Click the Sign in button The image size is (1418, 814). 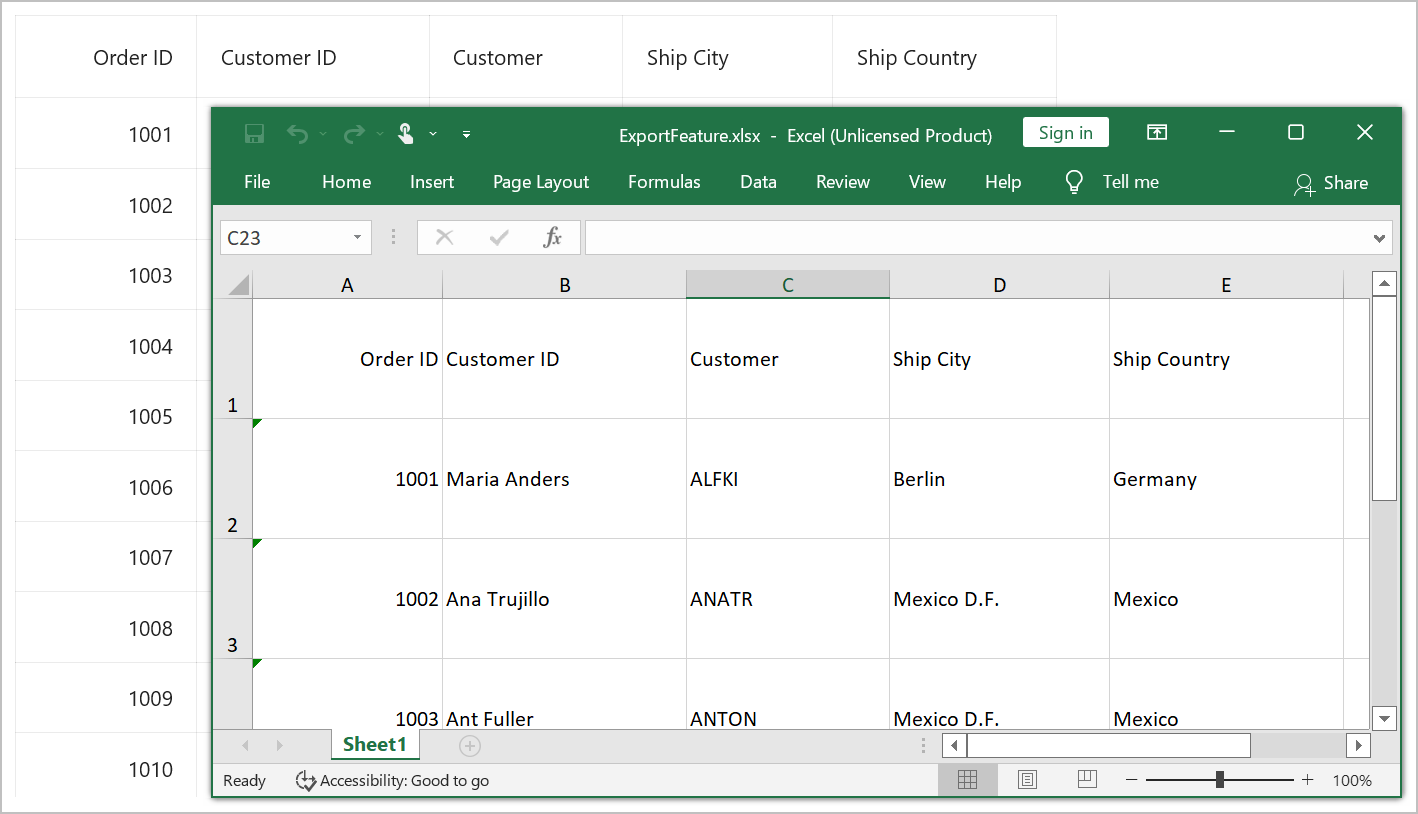click(x=1065, y=131)
